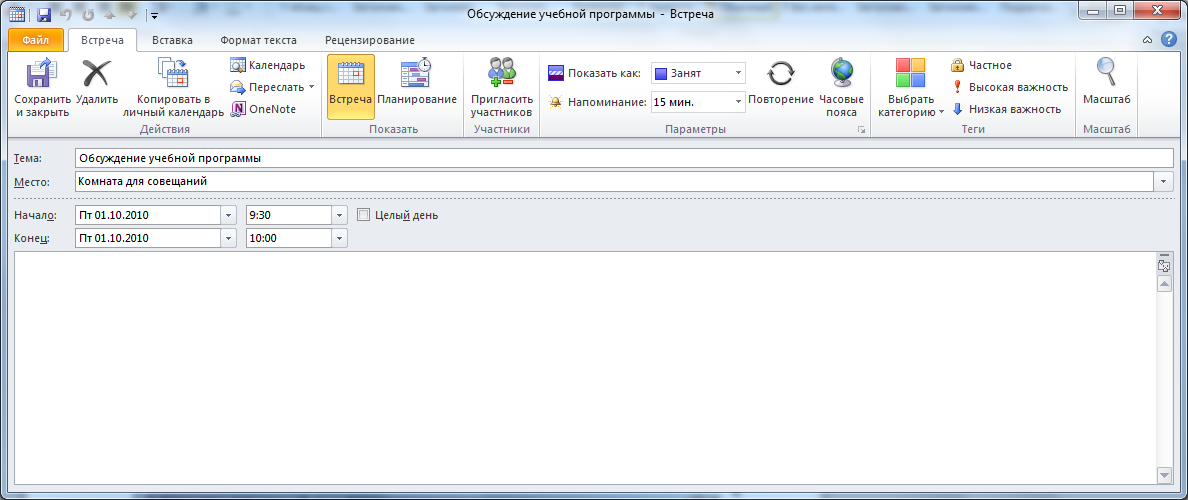Send to OneNote
This screenshot has width=1188, height=500.
262,109
